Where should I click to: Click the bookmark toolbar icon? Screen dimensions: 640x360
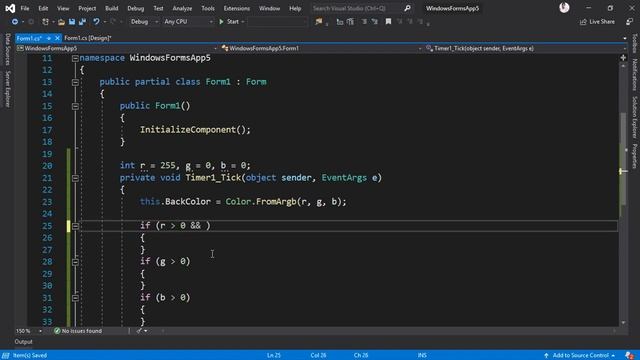tap(388, 22)
